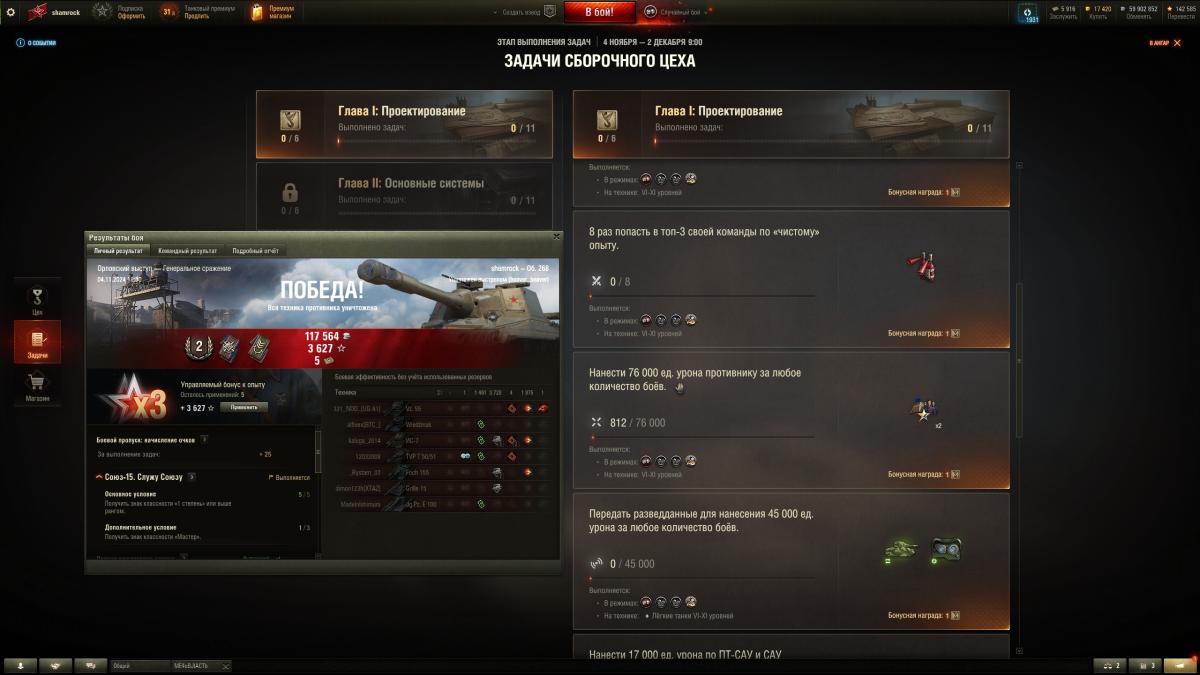Click the chat channel input field
Screen dimensions: 1200x675
pos(170,665)
